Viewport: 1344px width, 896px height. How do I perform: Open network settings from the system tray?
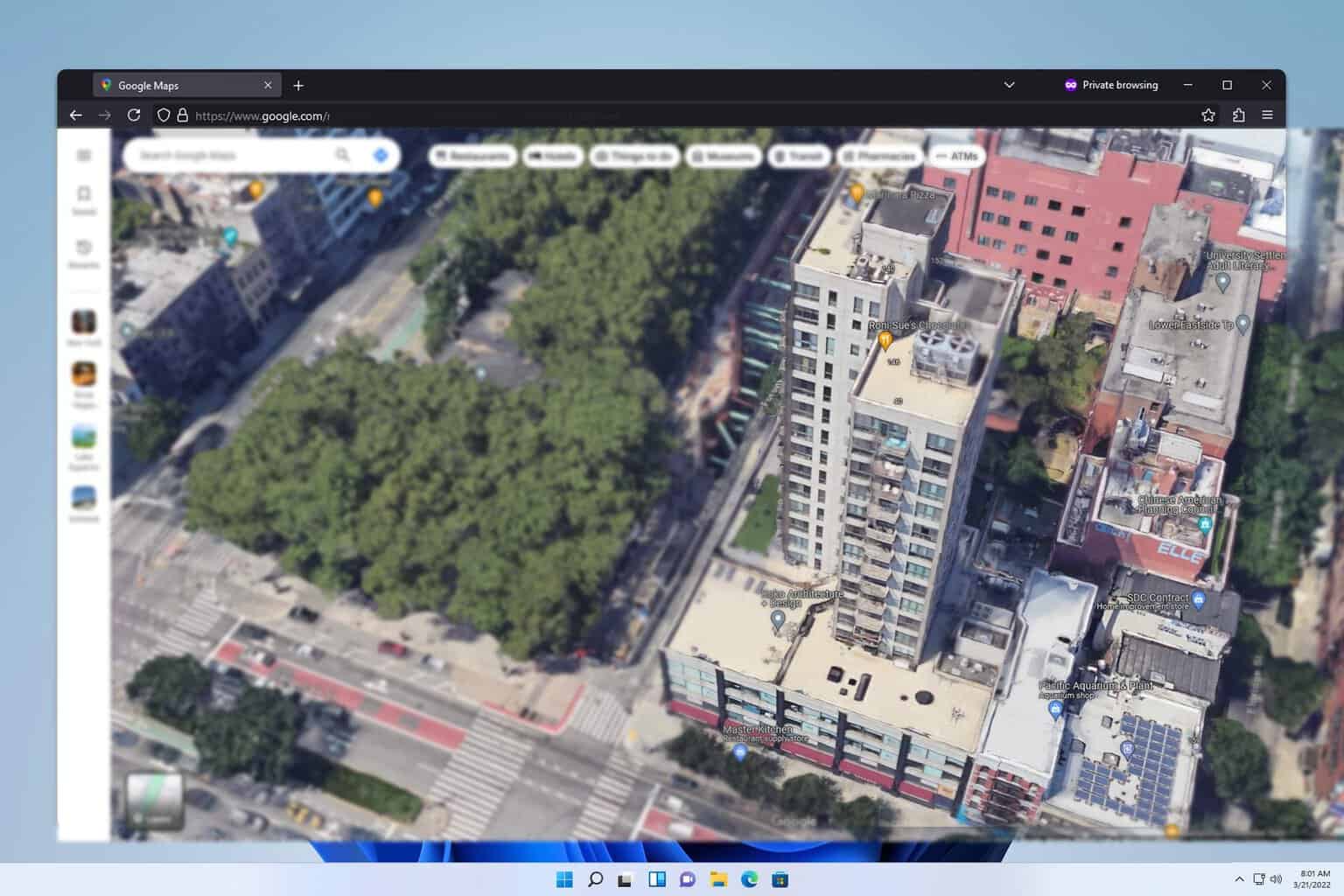point(1259,879)
